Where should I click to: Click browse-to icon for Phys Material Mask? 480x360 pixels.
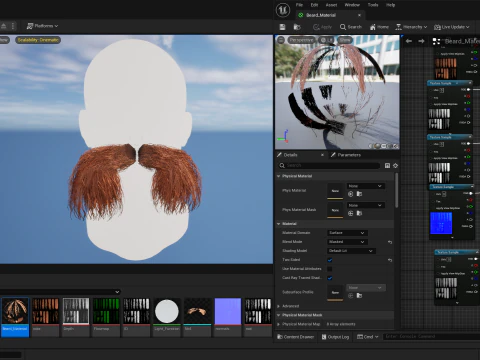(x=359, y=213)
